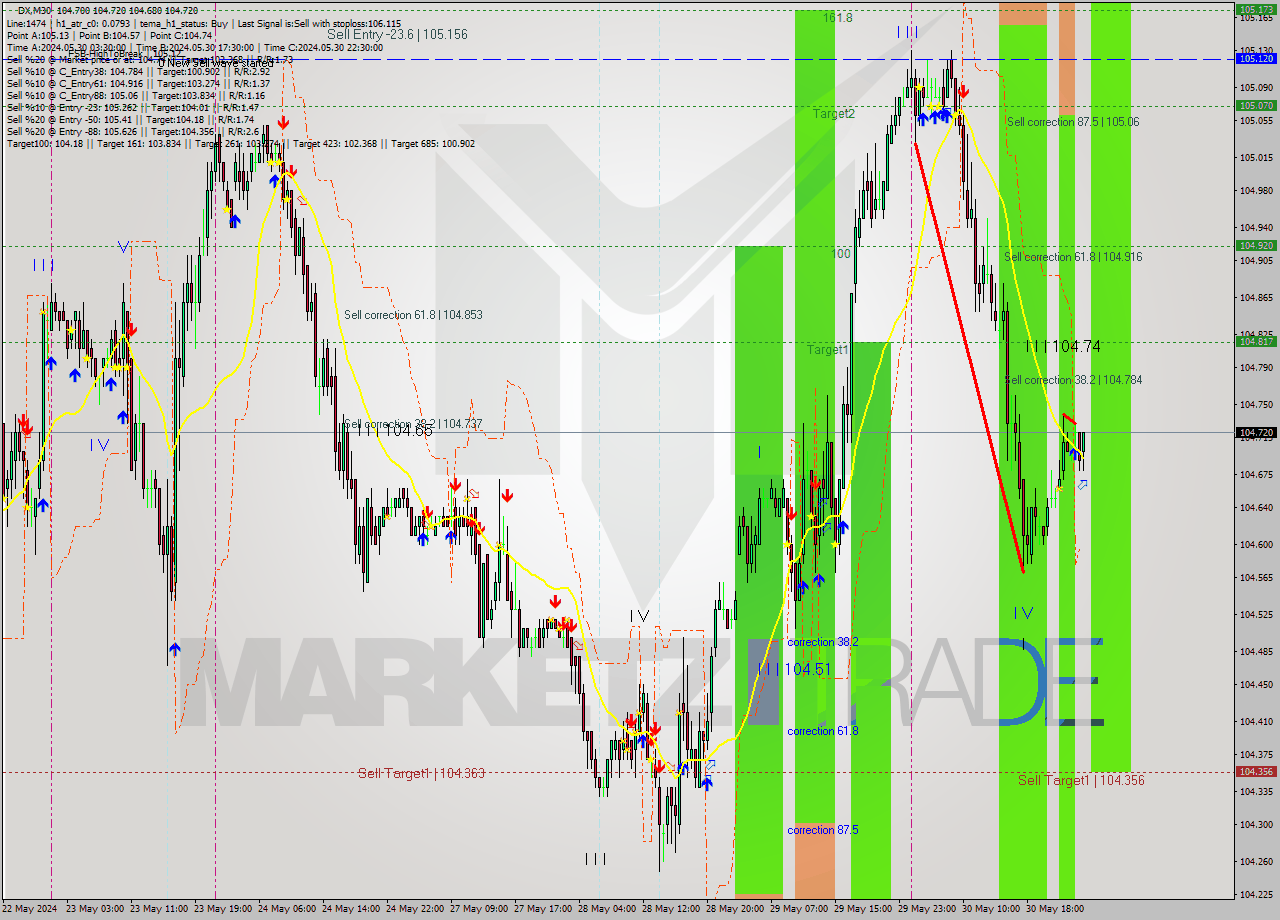
Task: Select '28 May 20:00' on the time axis
Action: (x=735, y=909)
